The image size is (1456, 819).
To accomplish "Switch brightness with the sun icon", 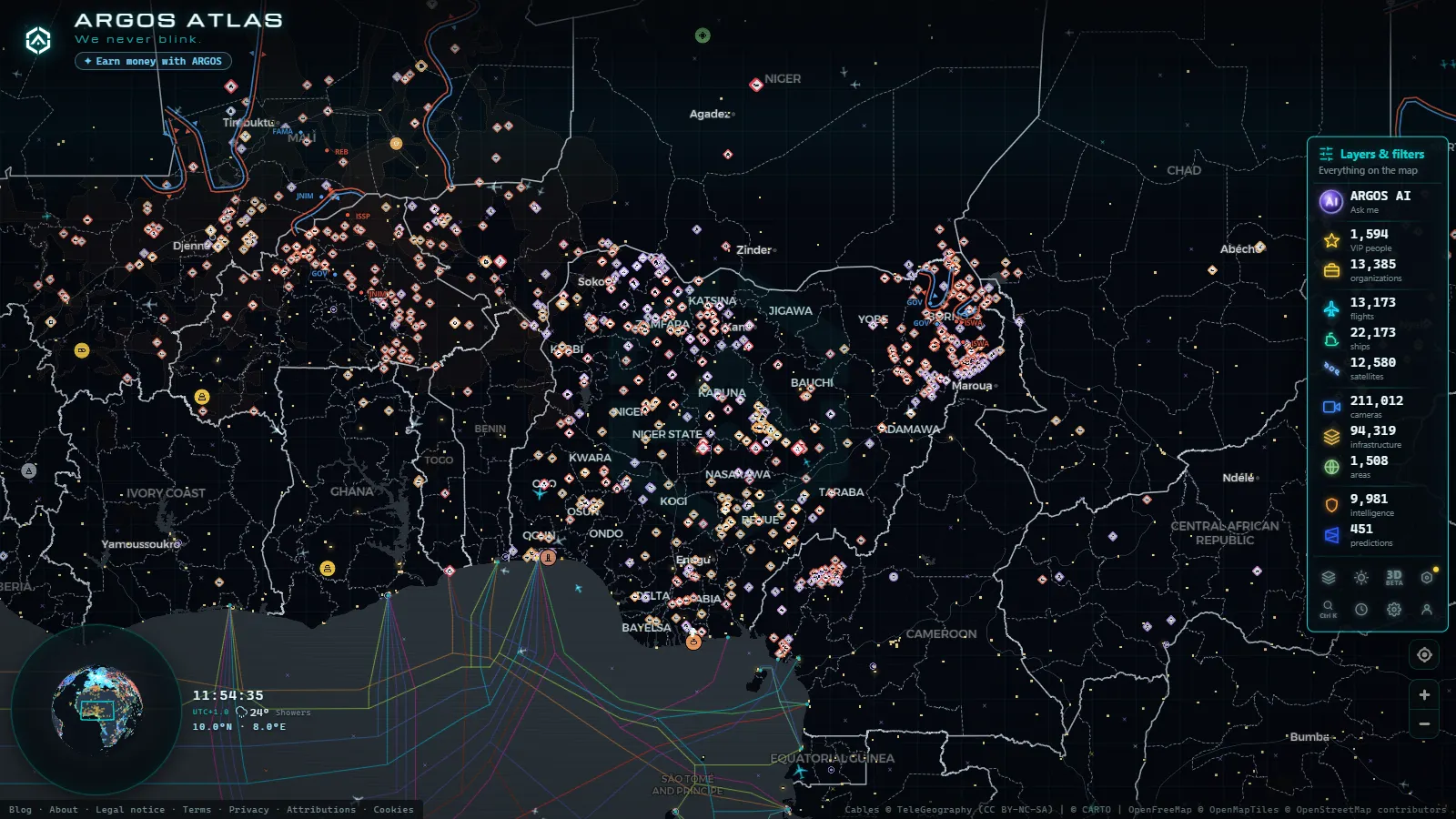I will [1361, 578].
